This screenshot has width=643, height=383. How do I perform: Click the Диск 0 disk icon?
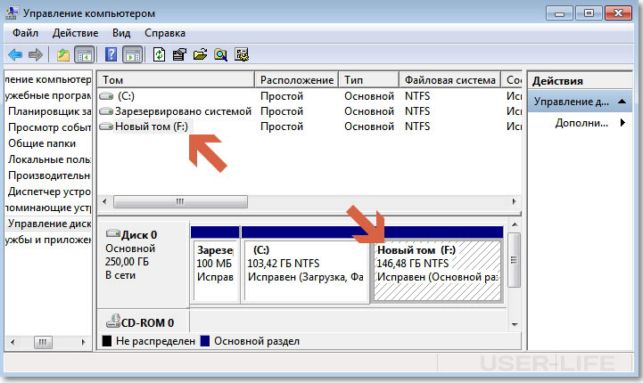[x=113, y=234]
